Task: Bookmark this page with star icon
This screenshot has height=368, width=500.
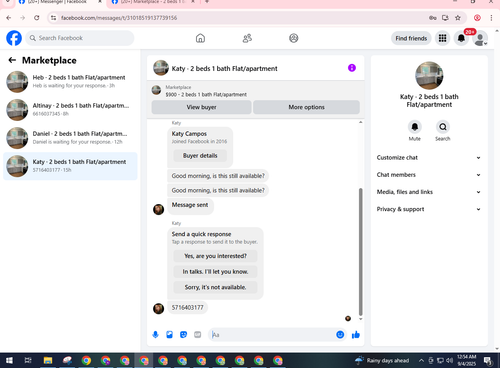Action: [x=458, y=18]
